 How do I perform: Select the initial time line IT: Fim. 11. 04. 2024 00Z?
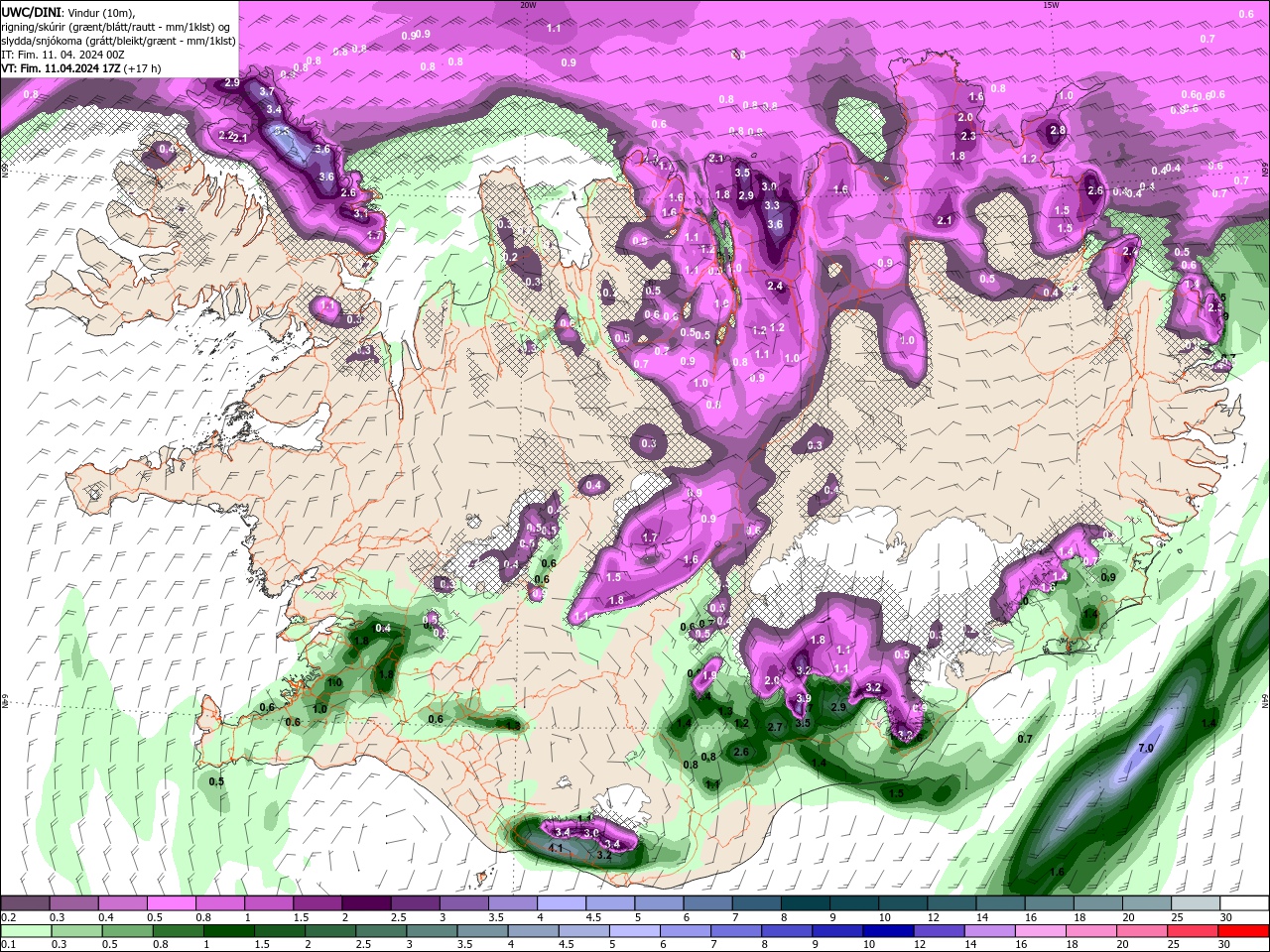[62, 55]
